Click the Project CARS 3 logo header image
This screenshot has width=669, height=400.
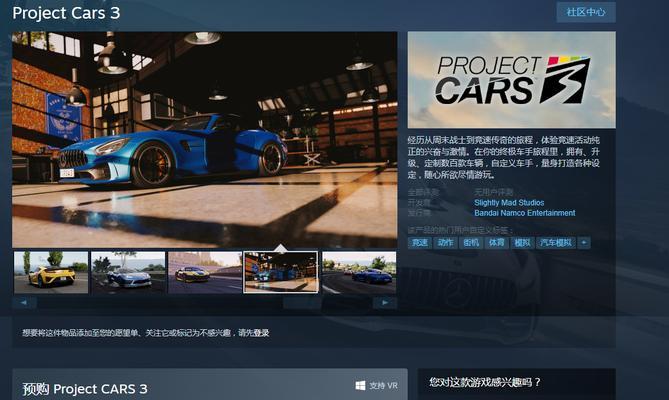[512, 80]
